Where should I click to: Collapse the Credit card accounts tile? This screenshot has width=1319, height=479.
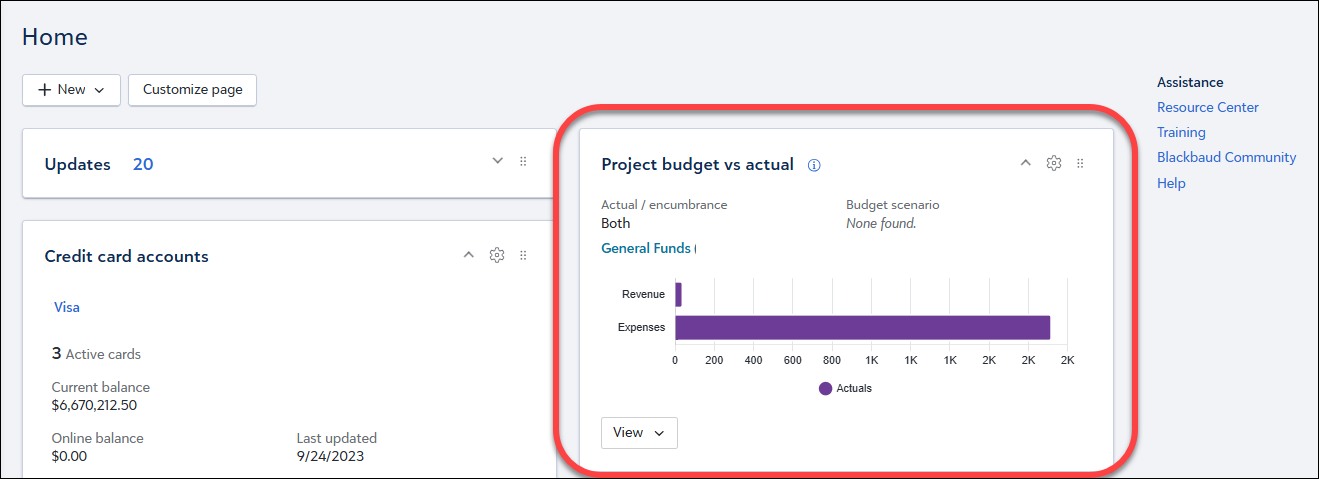pyautogui.click(x=468, y=256)
